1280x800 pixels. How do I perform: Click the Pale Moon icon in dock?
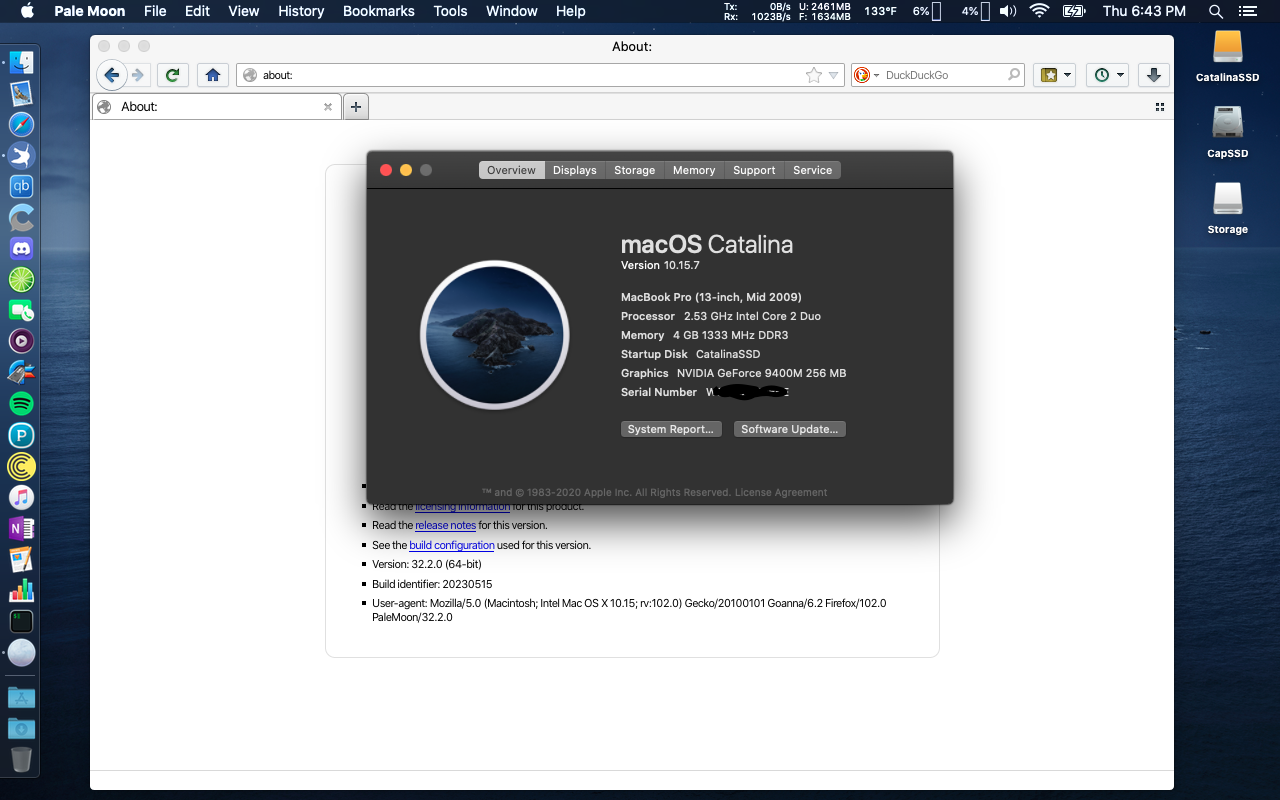pyautogui.click(x=21, y=653)
